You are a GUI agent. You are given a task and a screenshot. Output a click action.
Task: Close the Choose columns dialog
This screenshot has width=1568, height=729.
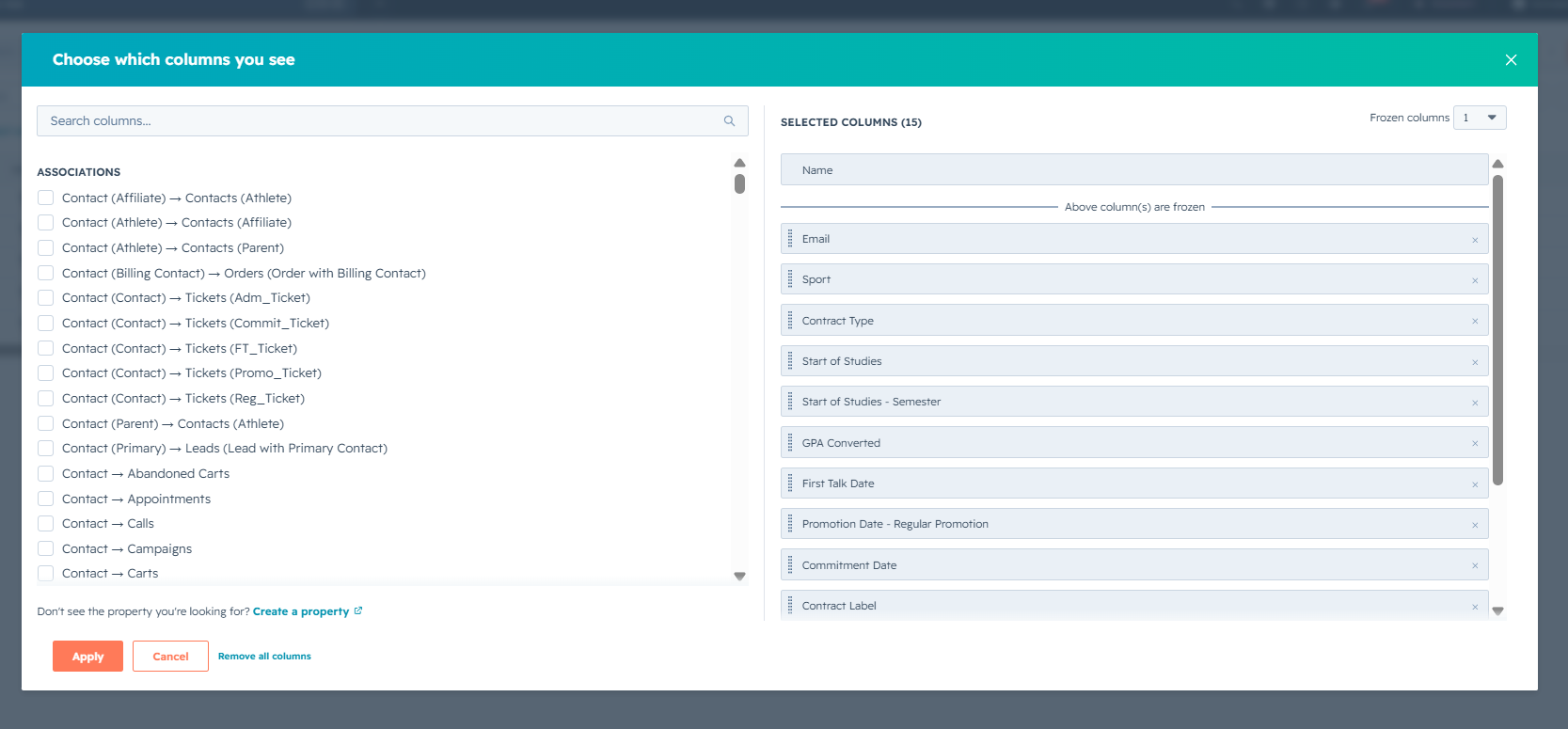[x=1511, y=60]
